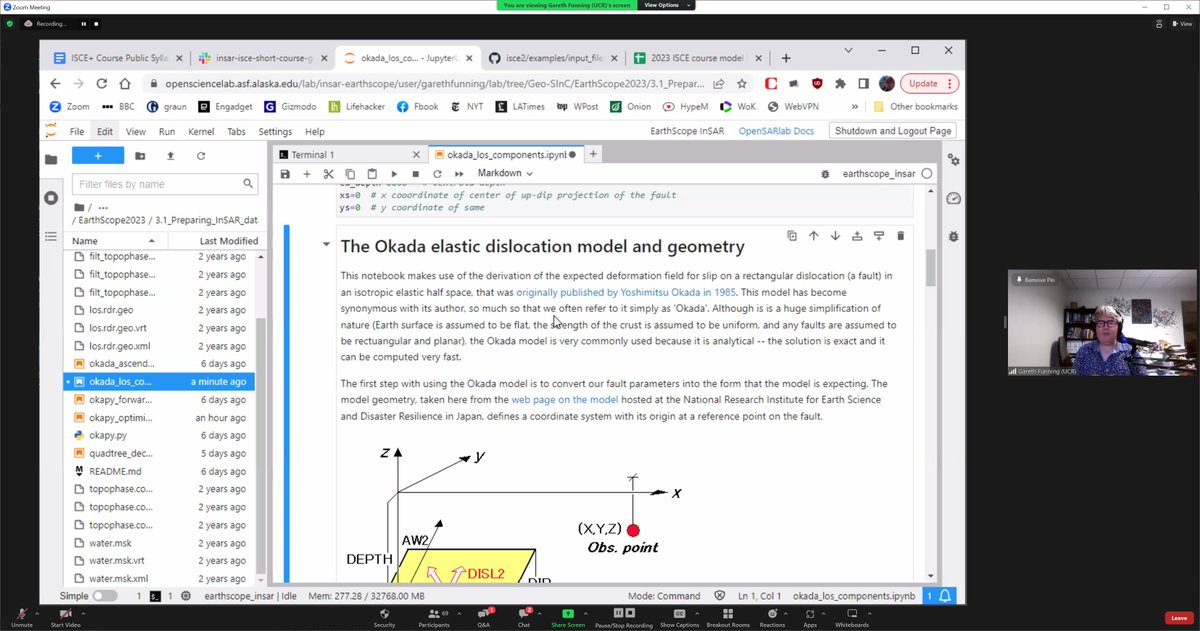Enable the notebook debugger bug icon
This screenshot has width=1200, height=631.
coord(825,174)
